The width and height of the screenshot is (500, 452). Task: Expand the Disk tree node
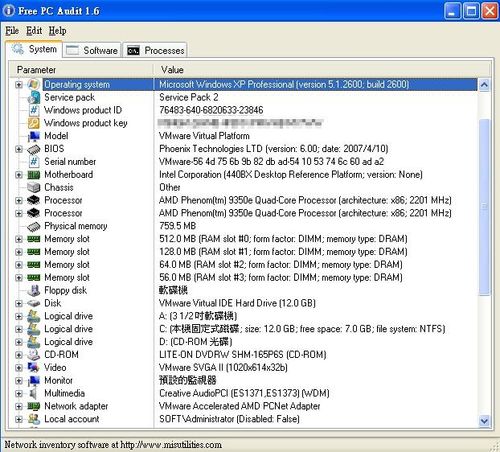coord(19,303)
